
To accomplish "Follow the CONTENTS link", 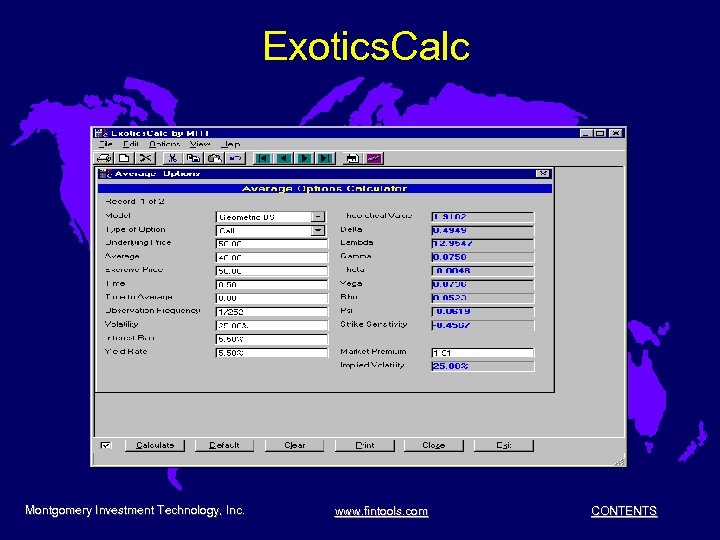I will tap(624, 511).
